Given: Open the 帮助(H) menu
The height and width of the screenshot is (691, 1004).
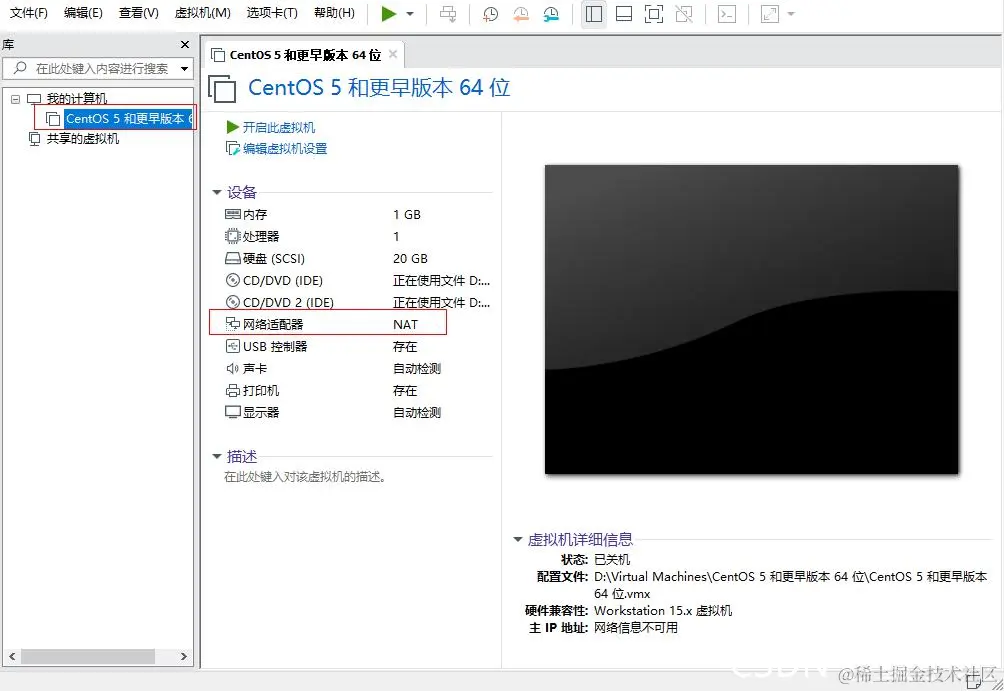Looking at the screenshot, I should 334,13.
